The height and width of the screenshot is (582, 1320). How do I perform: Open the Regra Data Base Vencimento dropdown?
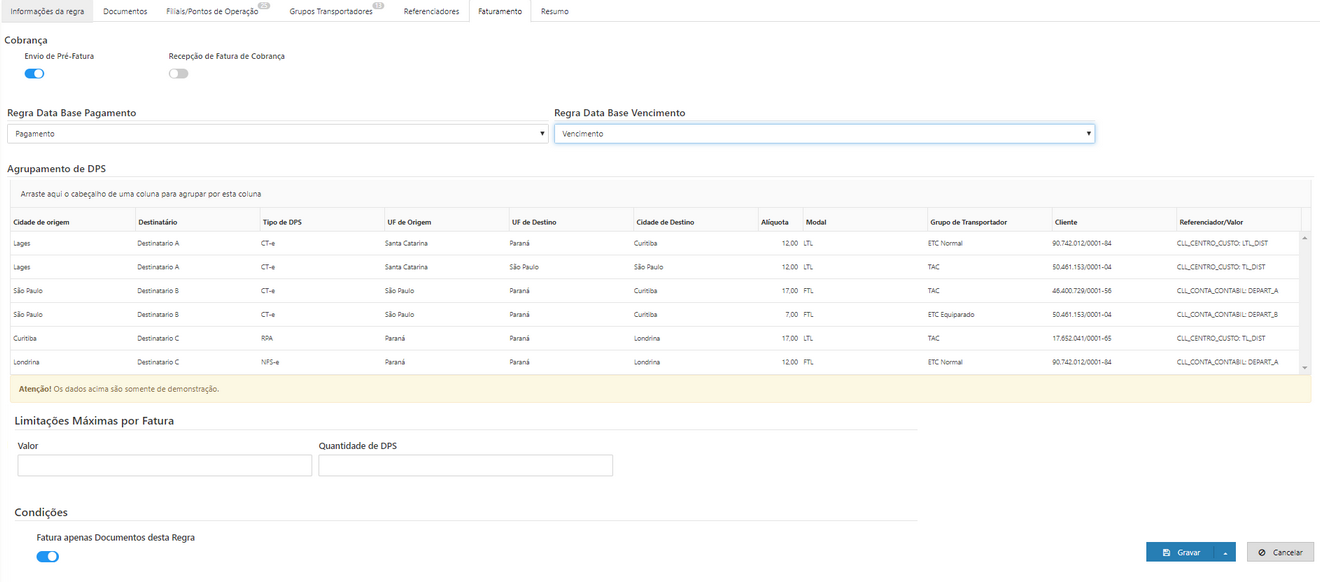click(824, 134)
